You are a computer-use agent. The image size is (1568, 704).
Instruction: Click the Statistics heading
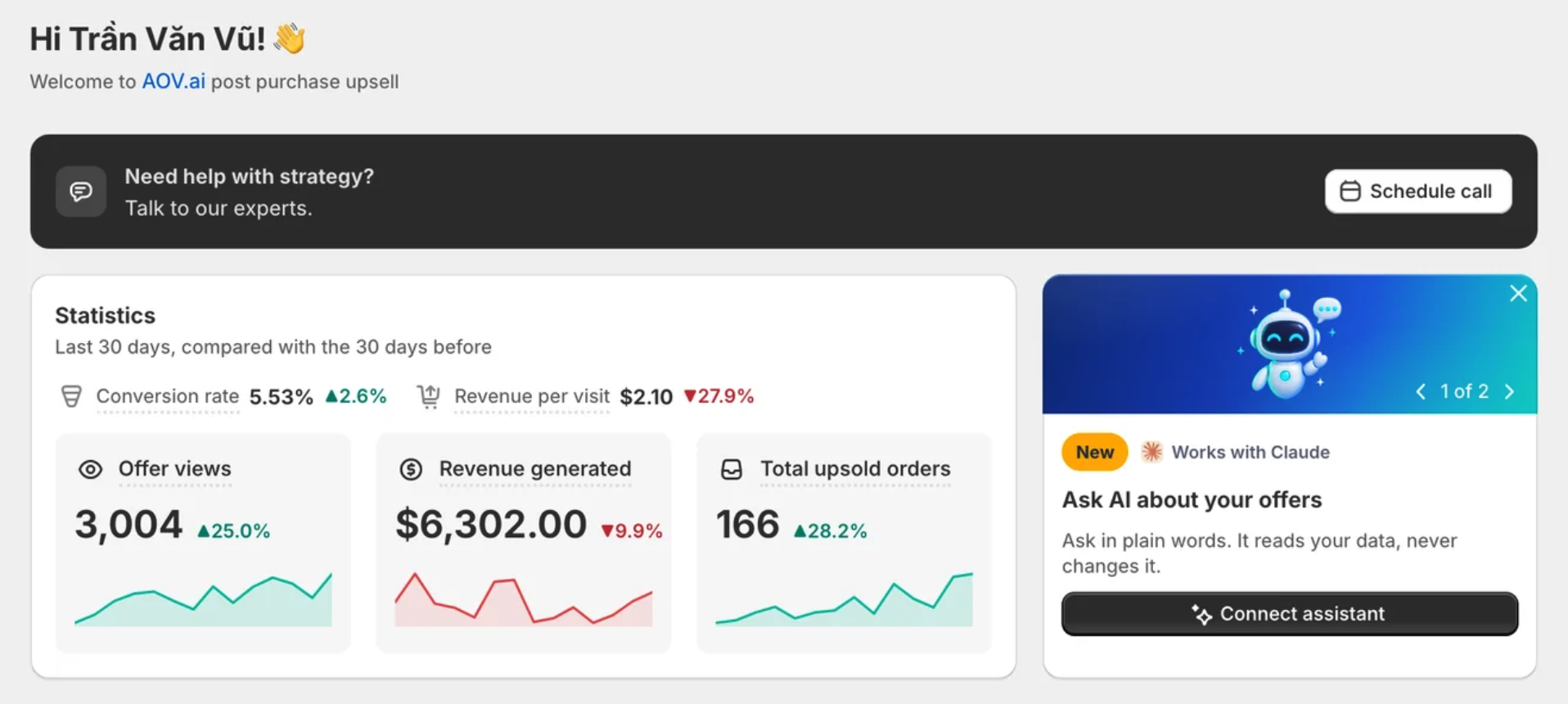106,316
